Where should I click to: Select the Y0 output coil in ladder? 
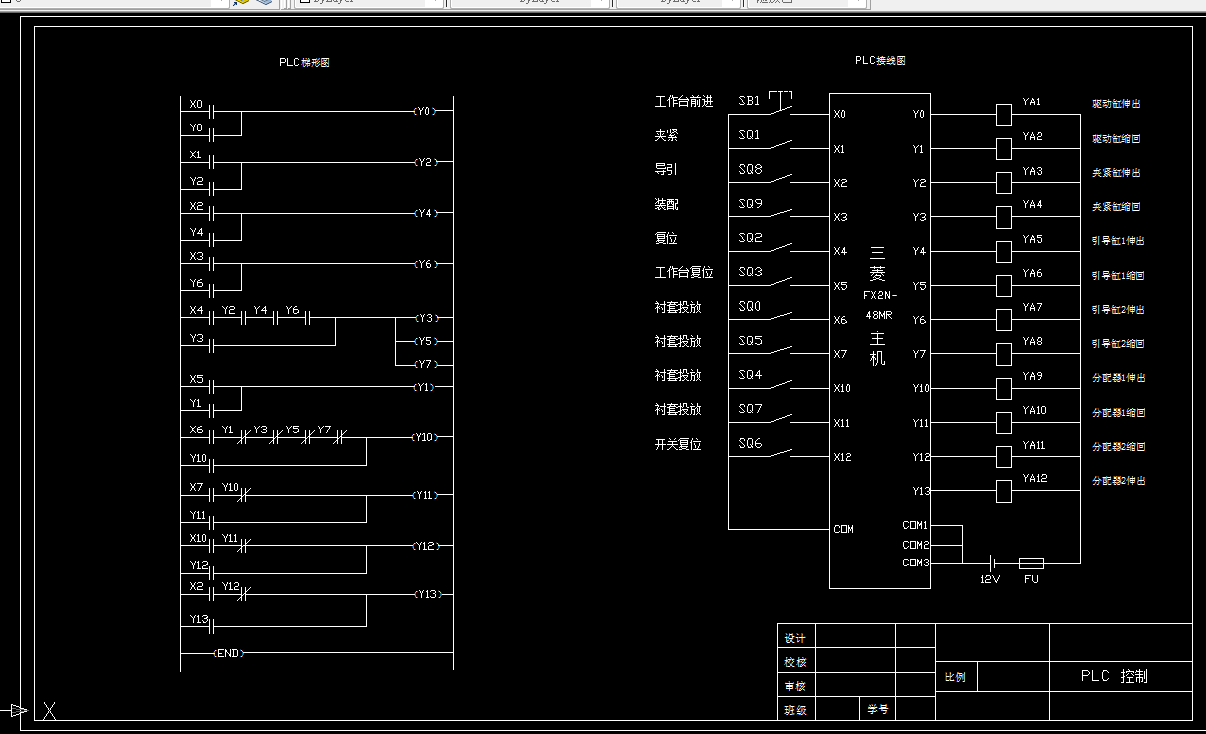pos(425,111)
